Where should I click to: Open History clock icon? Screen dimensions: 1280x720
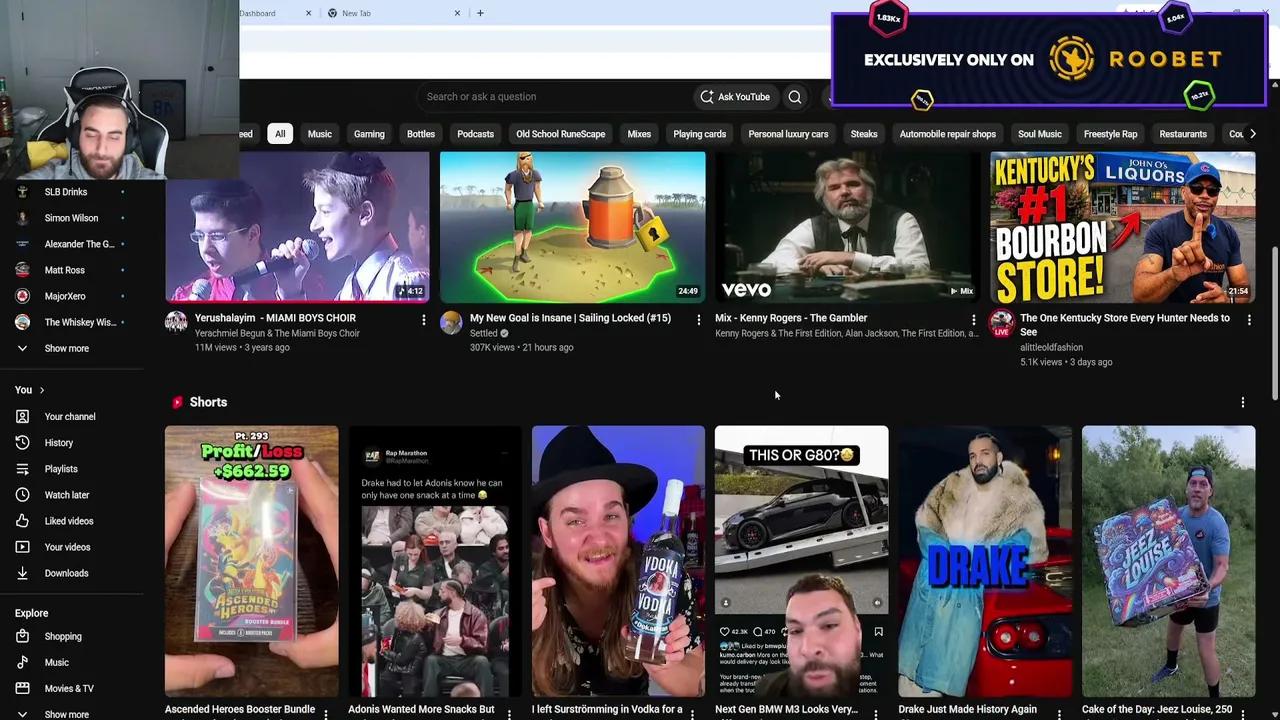coord(22,443)
